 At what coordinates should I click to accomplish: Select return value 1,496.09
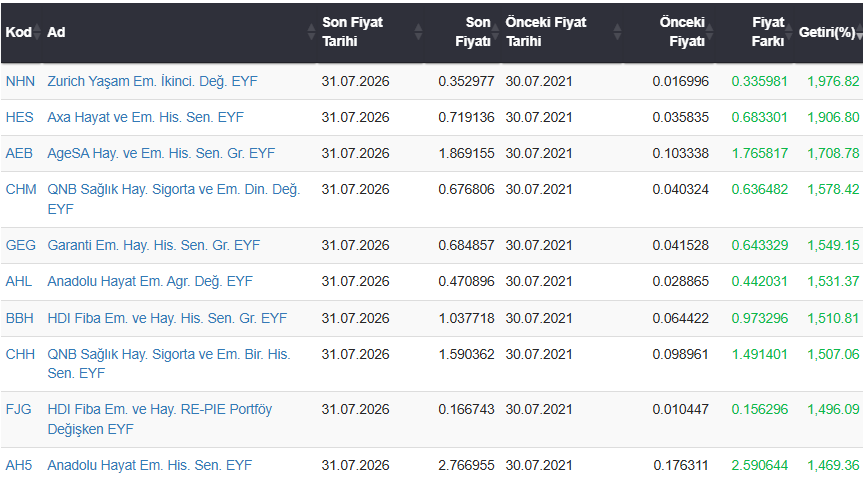[833, 409]
